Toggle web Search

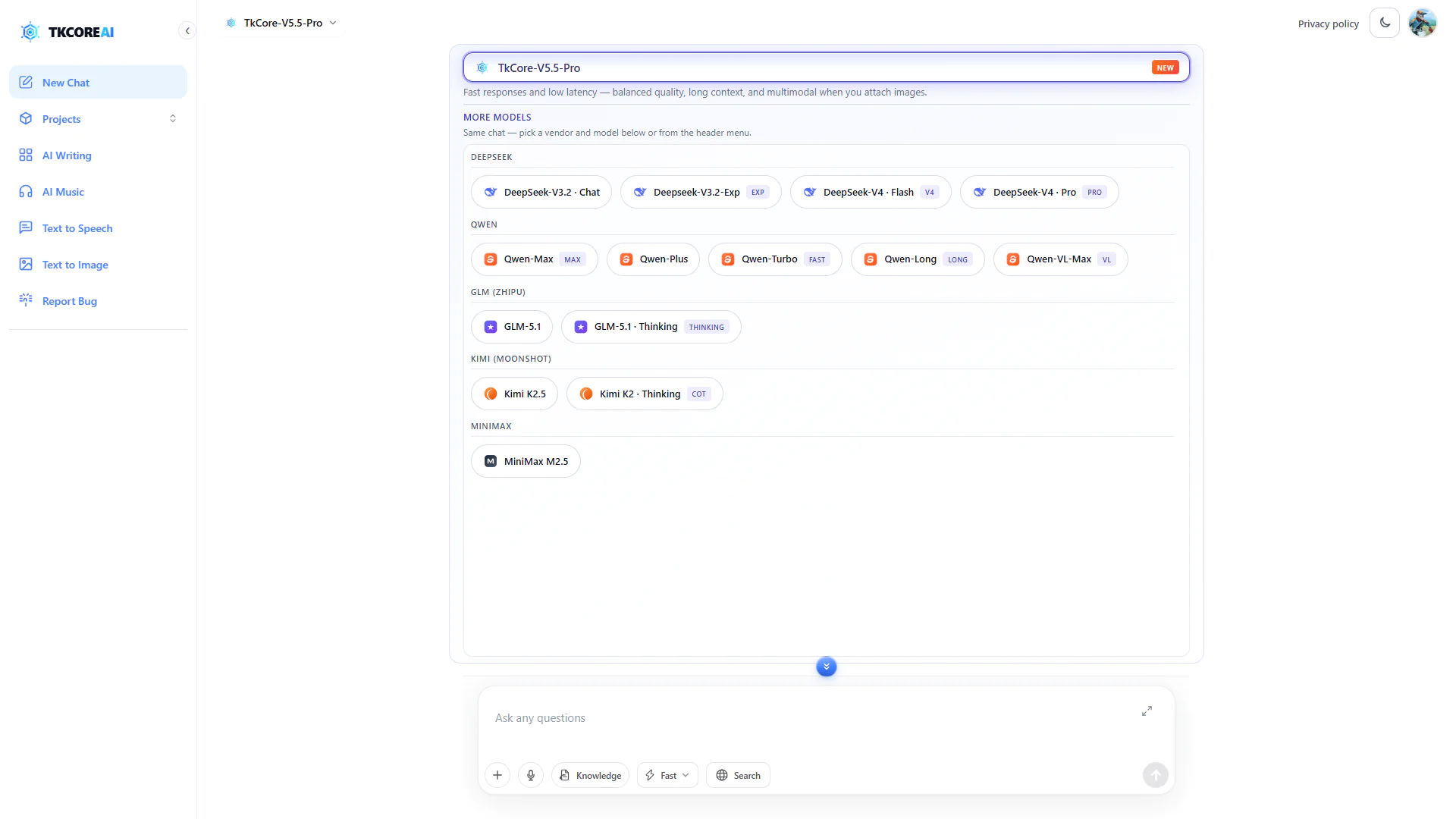pyautogui.click(x=738, y=775)
